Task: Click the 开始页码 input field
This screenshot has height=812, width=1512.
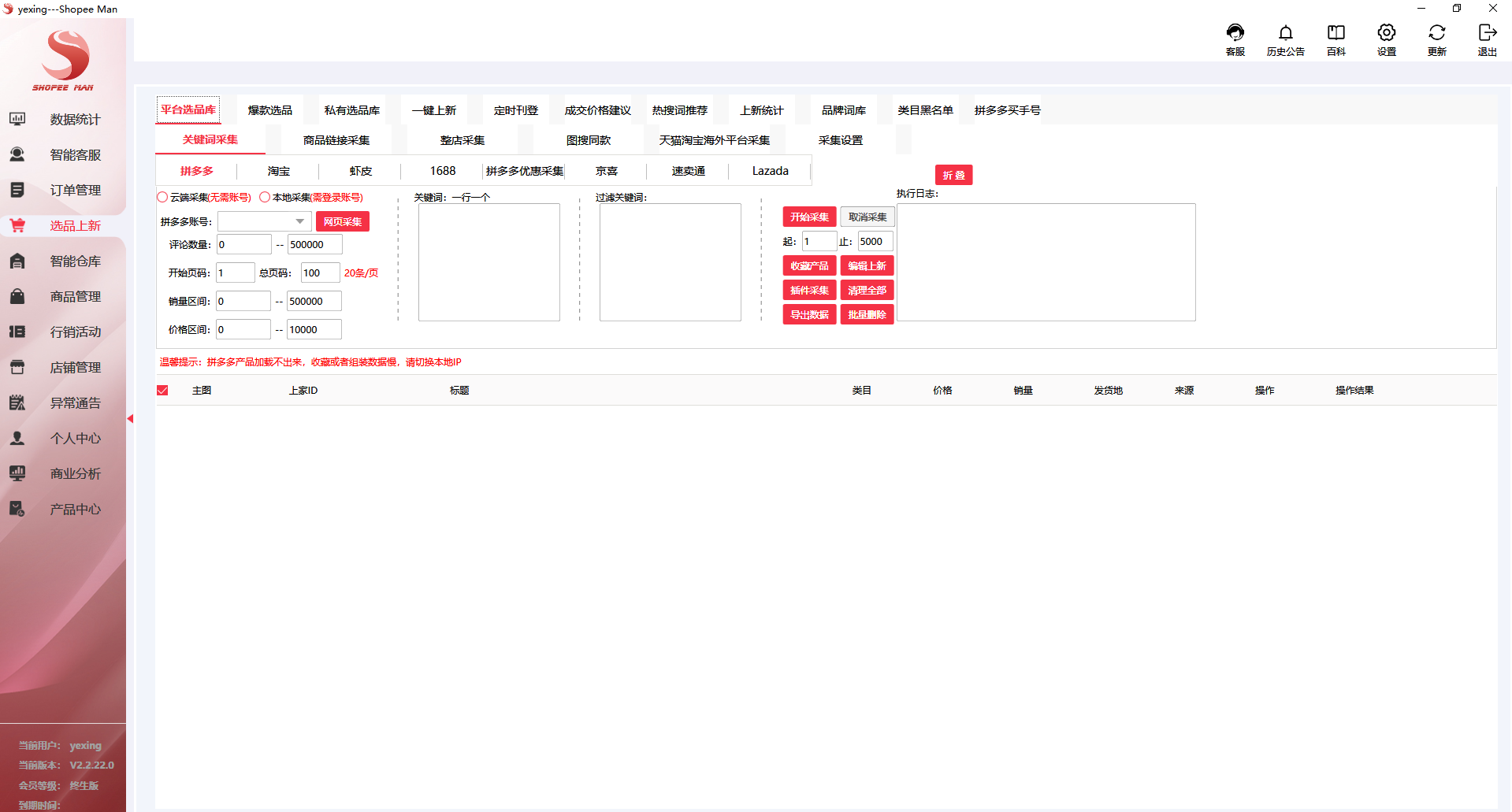Action: pyautogui.click(x=235, y=273)
